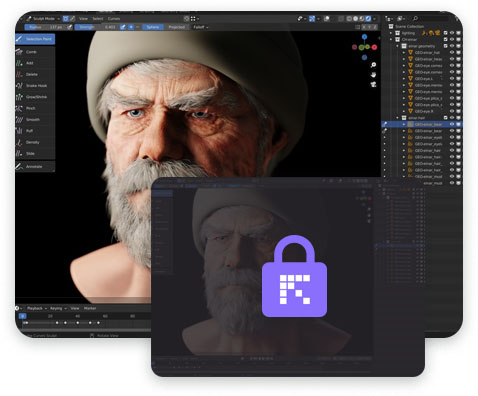This screenshot has width=478, height=396.
Task: Click the red X axis gizmo ball
Action: [x=374, y=47]
